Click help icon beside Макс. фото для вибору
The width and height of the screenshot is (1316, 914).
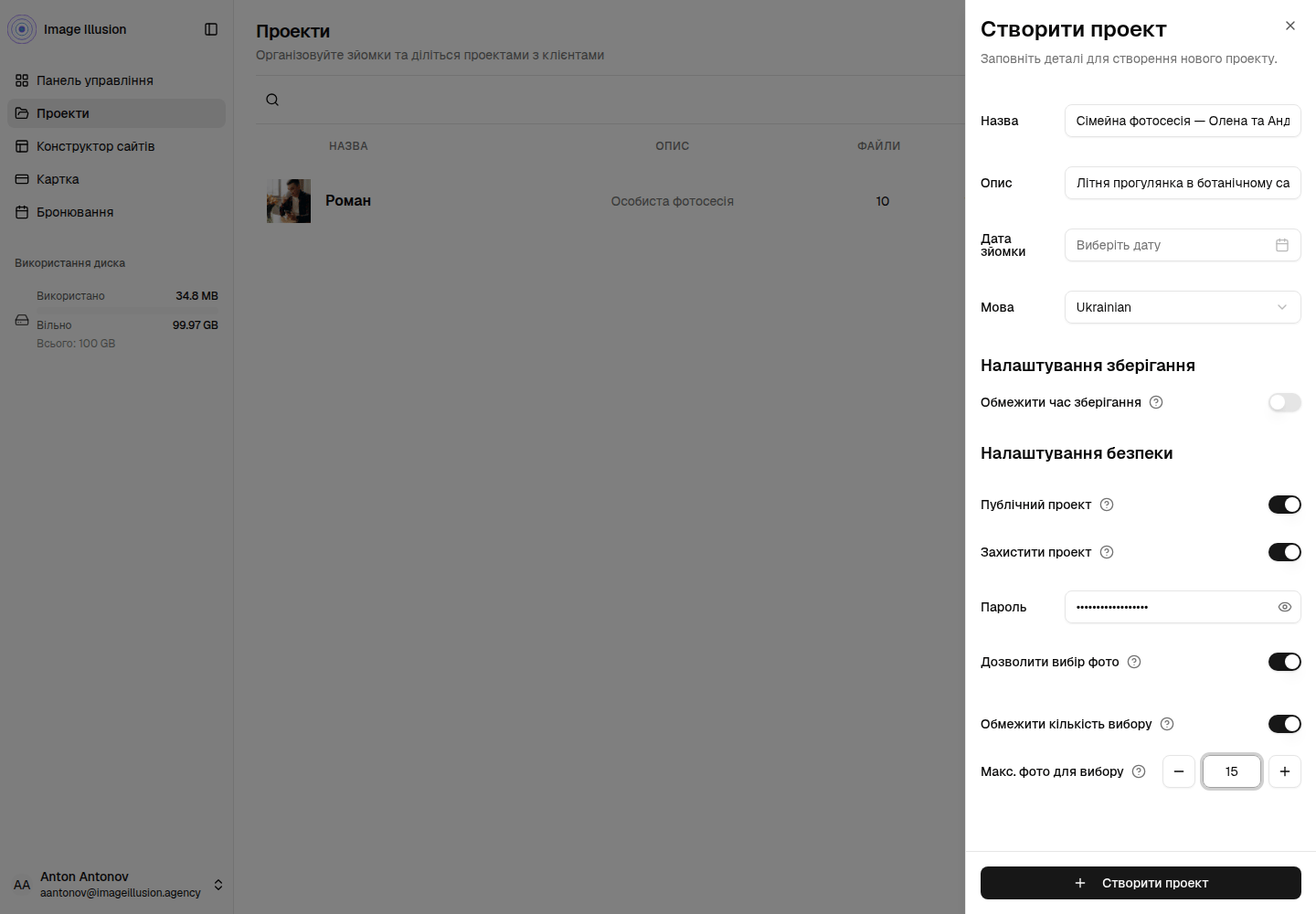[x=1139, y=771]
